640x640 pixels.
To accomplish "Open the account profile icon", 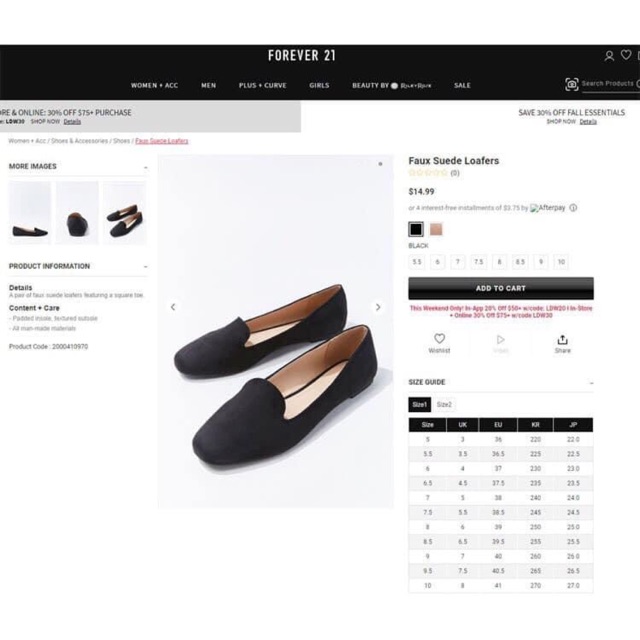I will tap(609, 56).
